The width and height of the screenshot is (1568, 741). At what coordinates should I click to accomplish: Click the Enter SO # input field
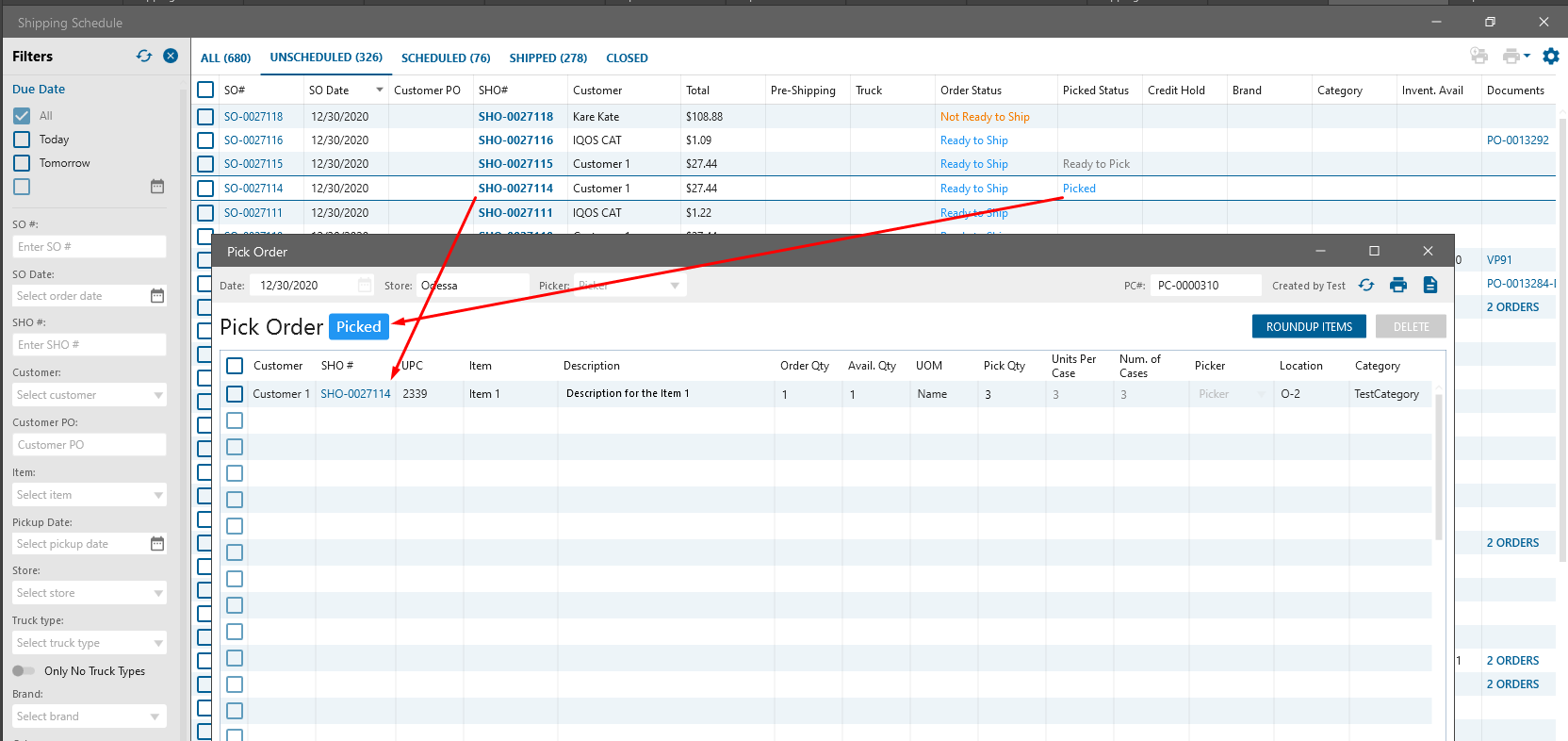[90, 247]
